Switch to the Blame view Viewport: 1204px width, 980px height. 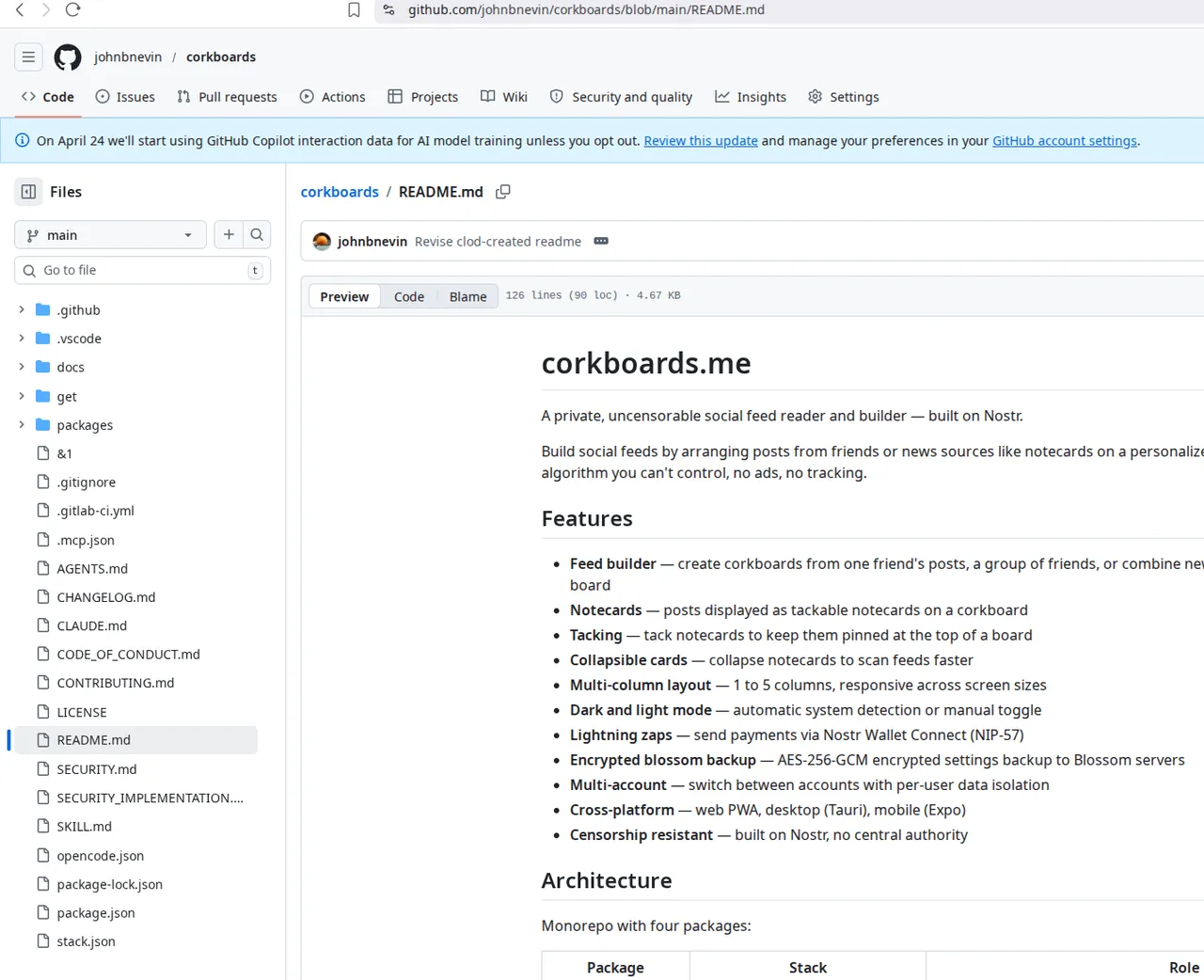click(x=467, y=296)
